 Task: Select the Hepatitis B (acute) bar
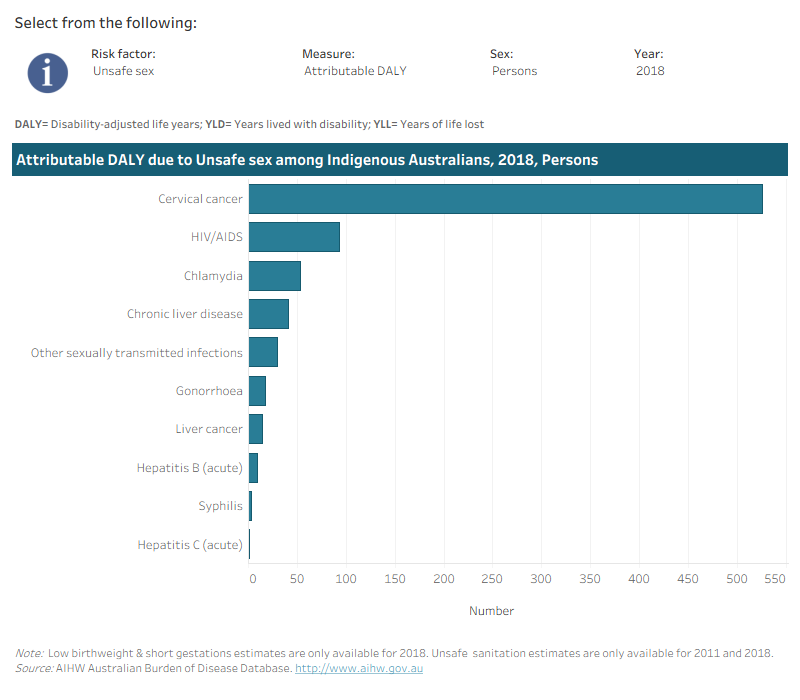click(253, 468)
